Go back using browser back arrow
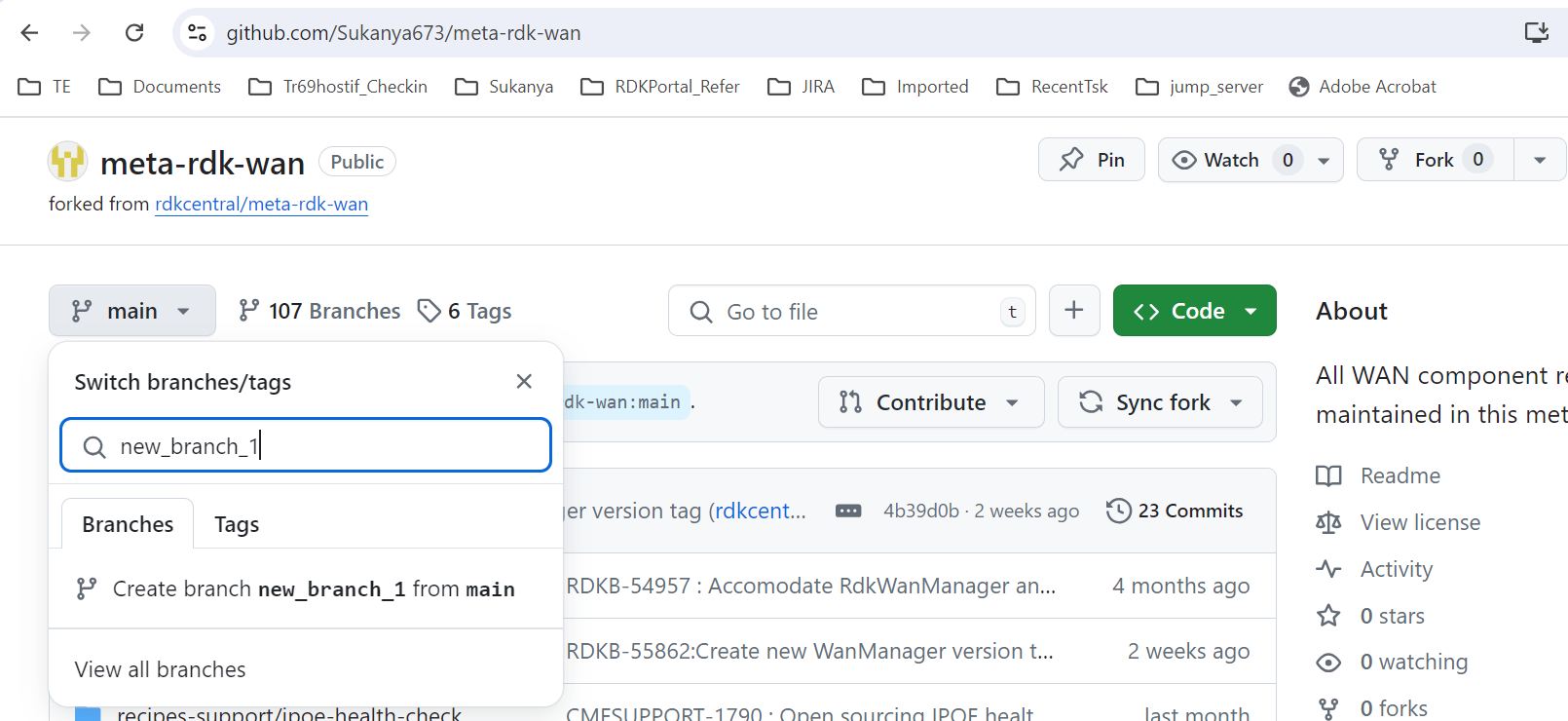This screenshot has height=721, width=1568. pyautogui.click(x=29, y=33)
